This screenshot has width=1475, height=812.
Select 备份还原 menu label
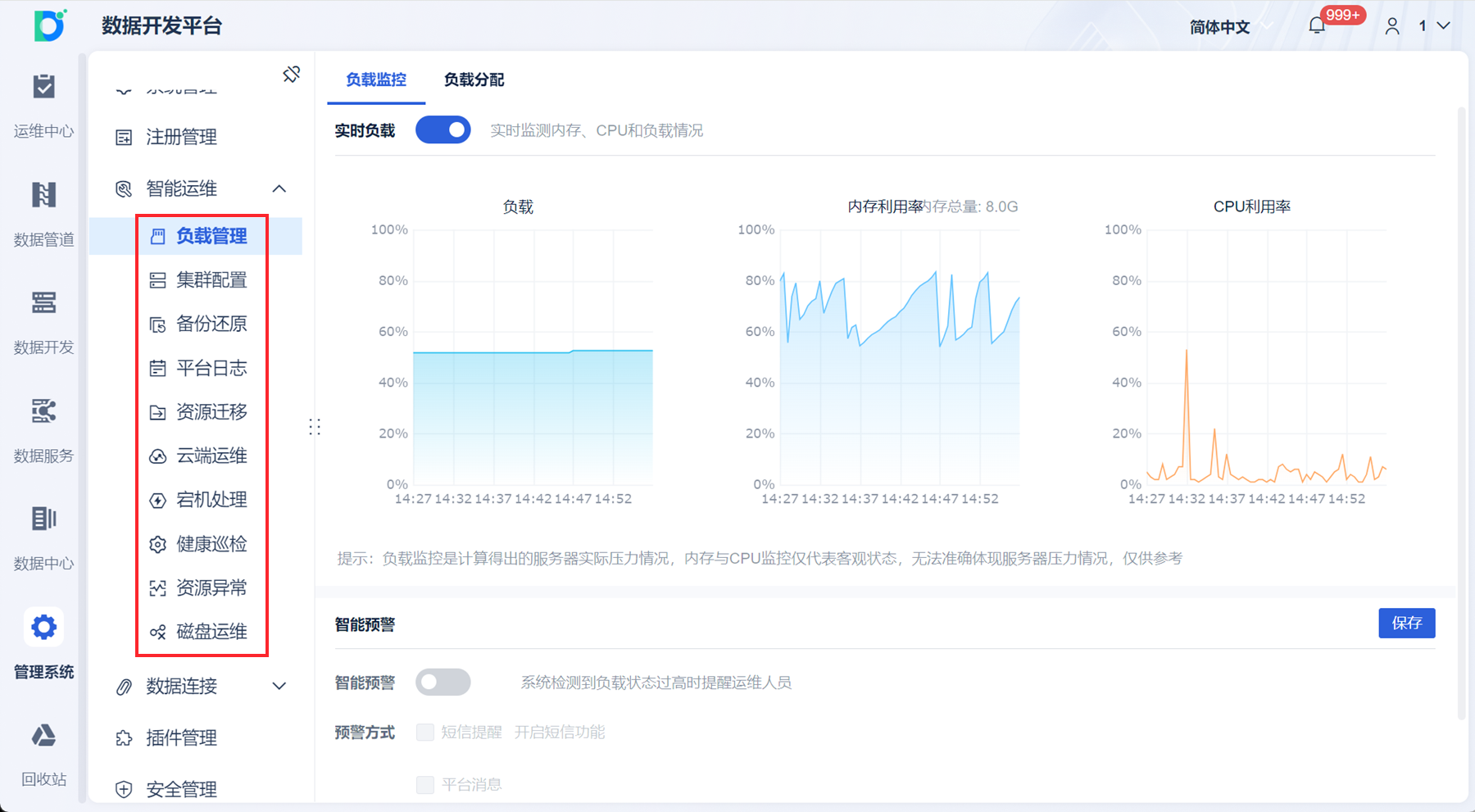(211, 324)
